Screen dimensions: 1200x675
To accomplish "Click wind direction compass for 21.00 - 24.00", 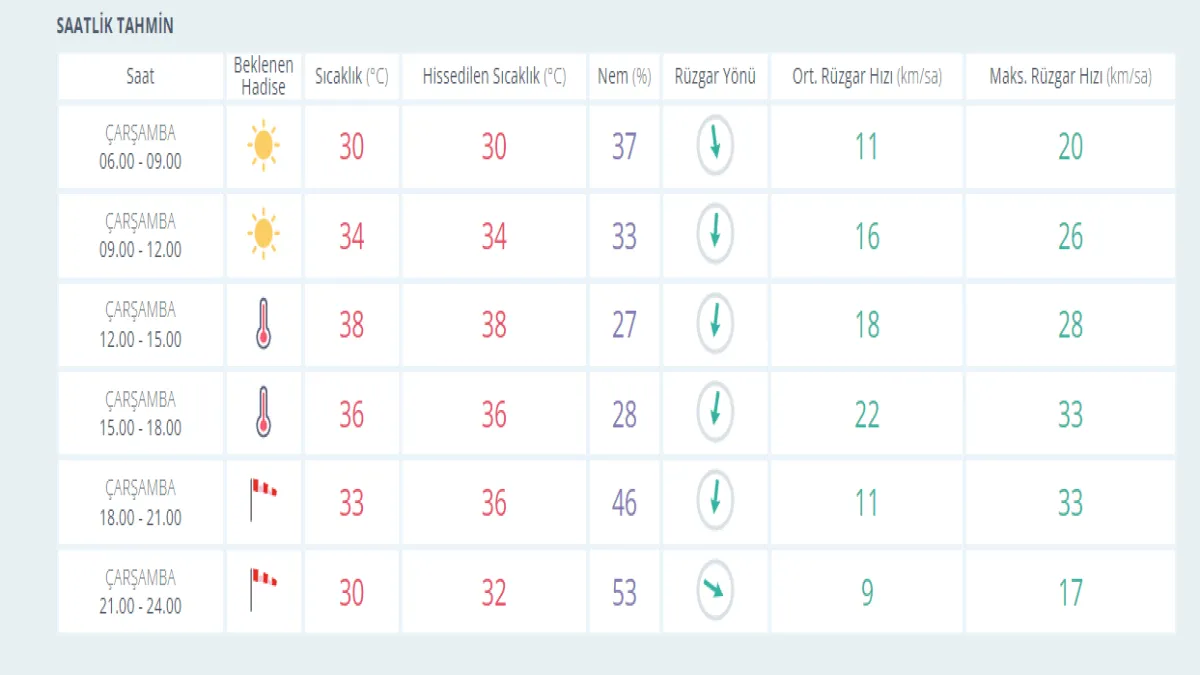I will (x=715, y=591).
